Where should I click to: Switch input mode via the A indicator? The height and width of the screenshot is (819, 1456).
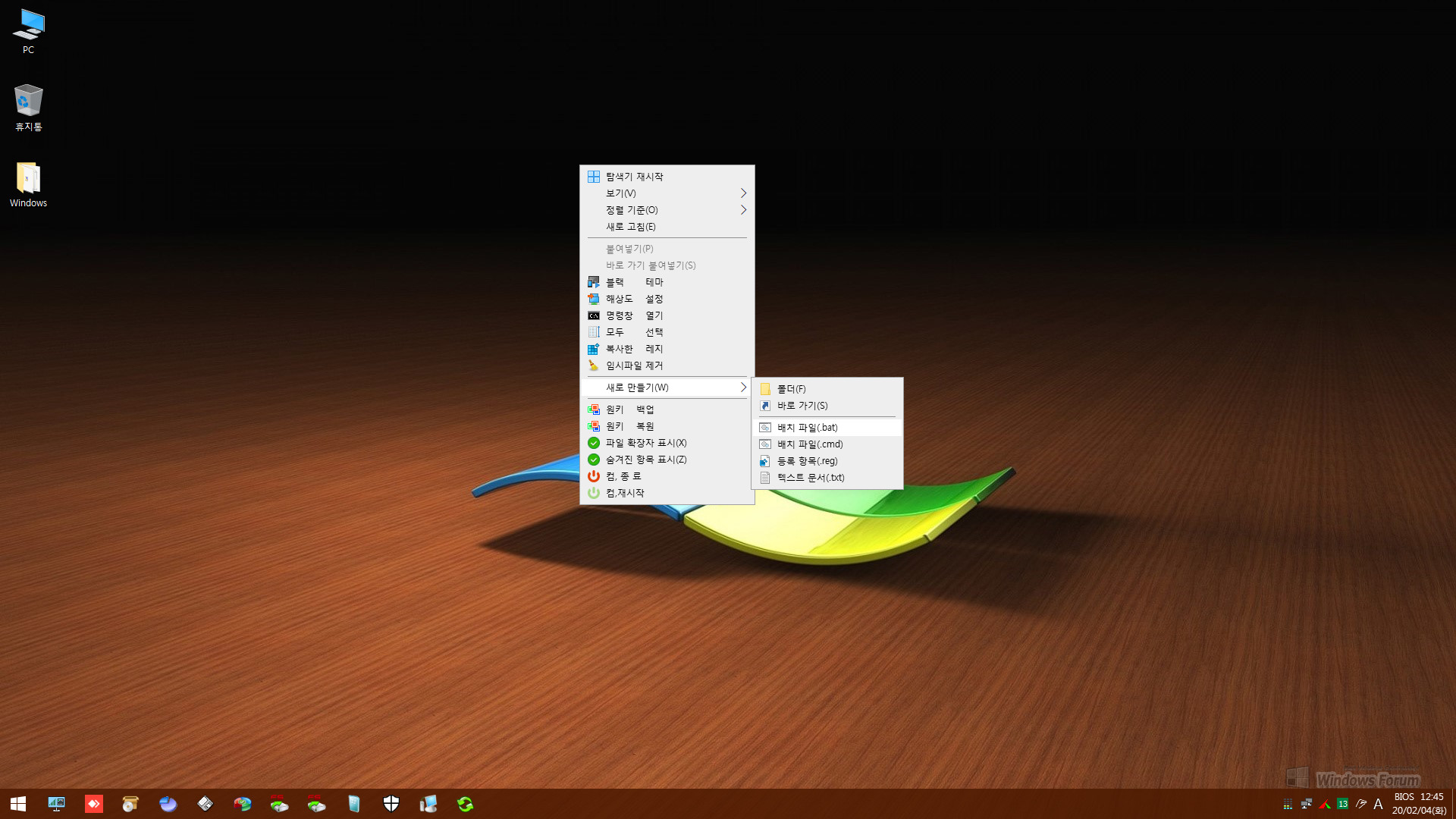(x=1378, y=804)
